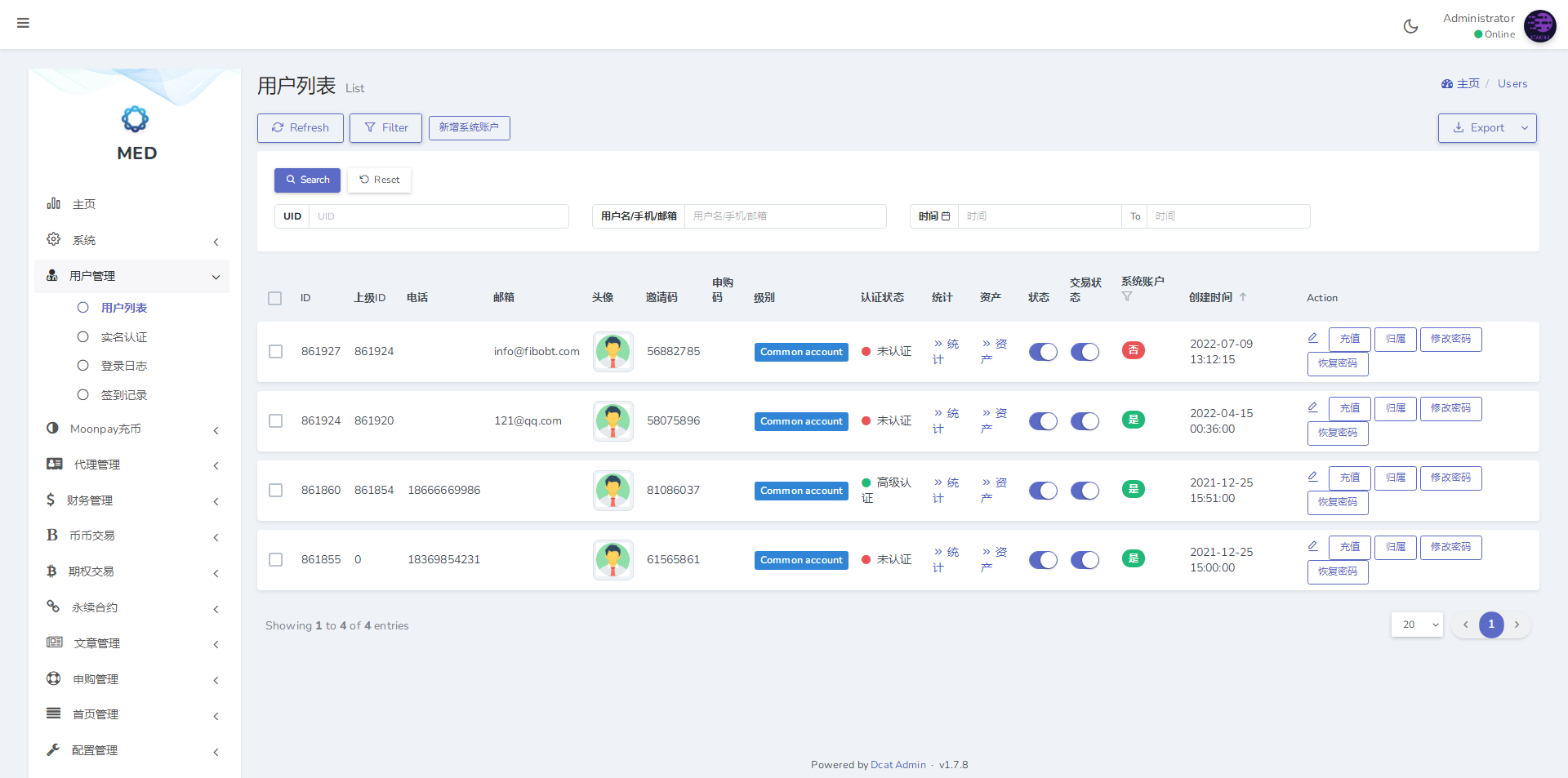Click the UID input field
The height and width of the screenshot is (778, 1568).
(439, 216)
